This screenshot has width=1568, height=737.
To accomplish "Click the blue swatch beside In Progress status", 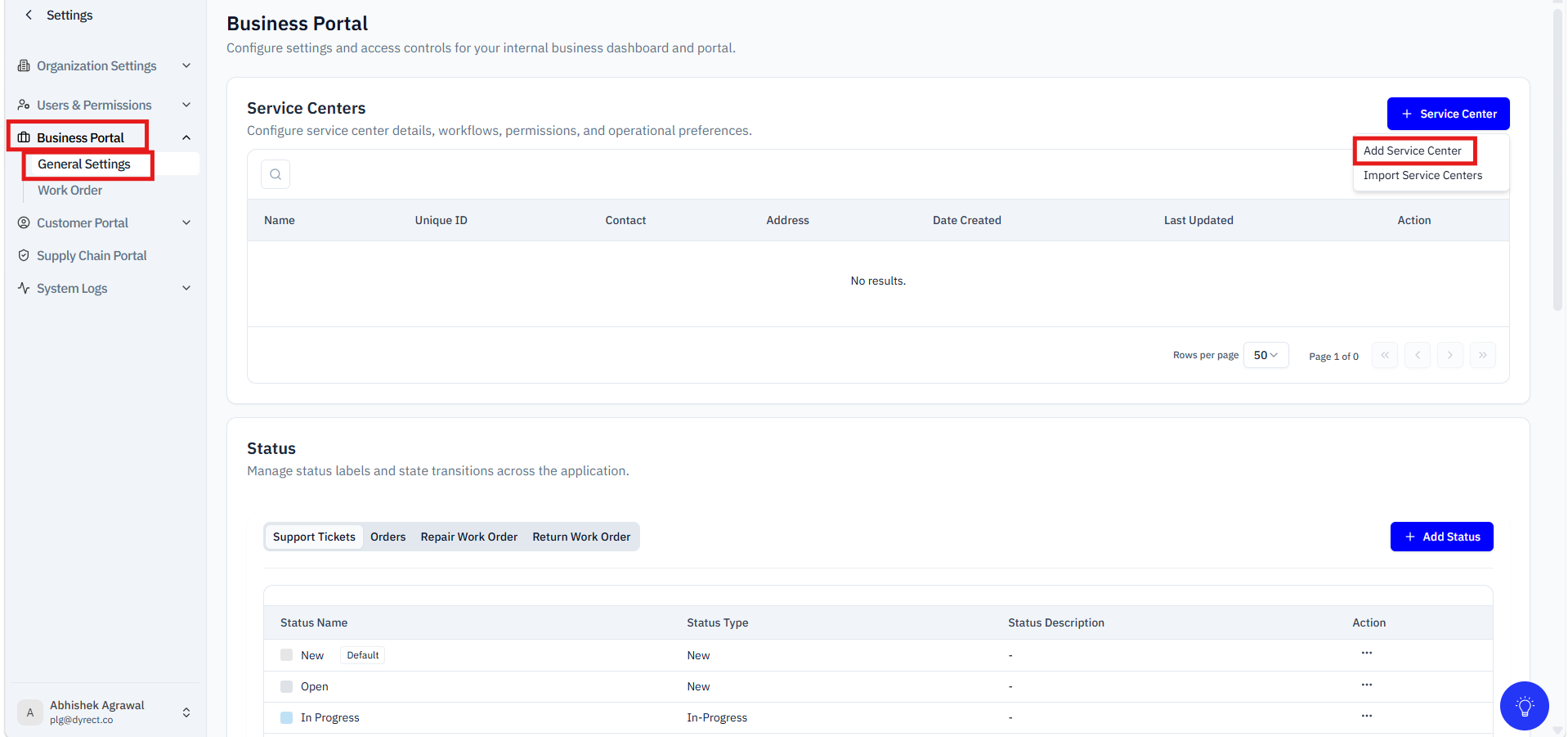I will tap(286, 717).
